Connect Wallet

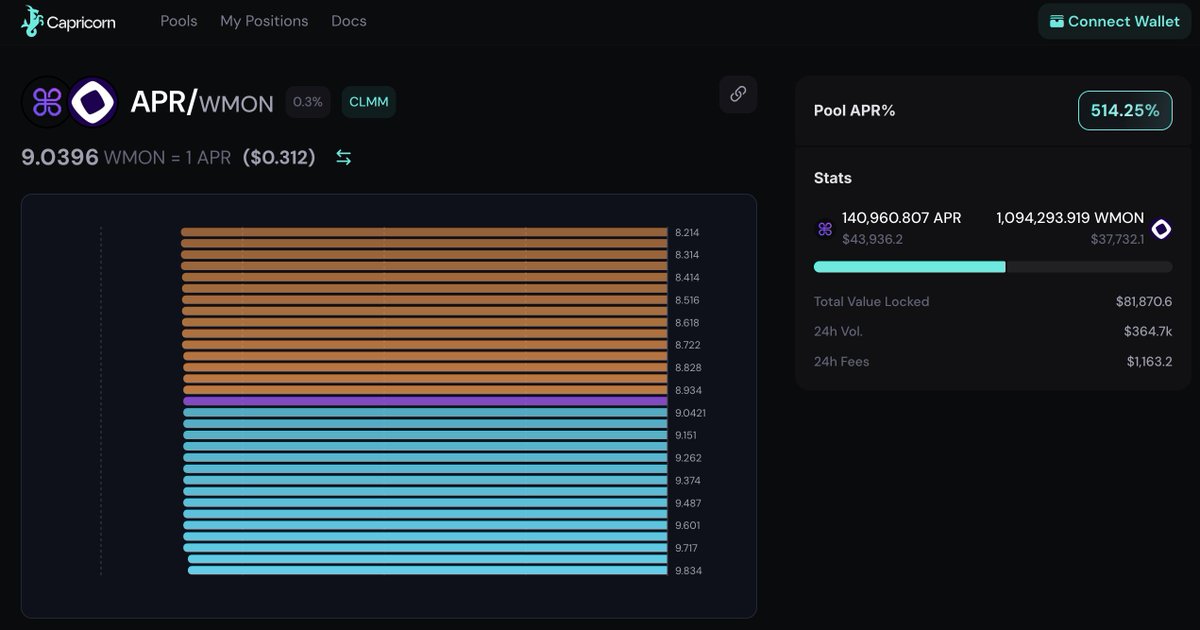pyautogui.click(x=1114, y=21)
